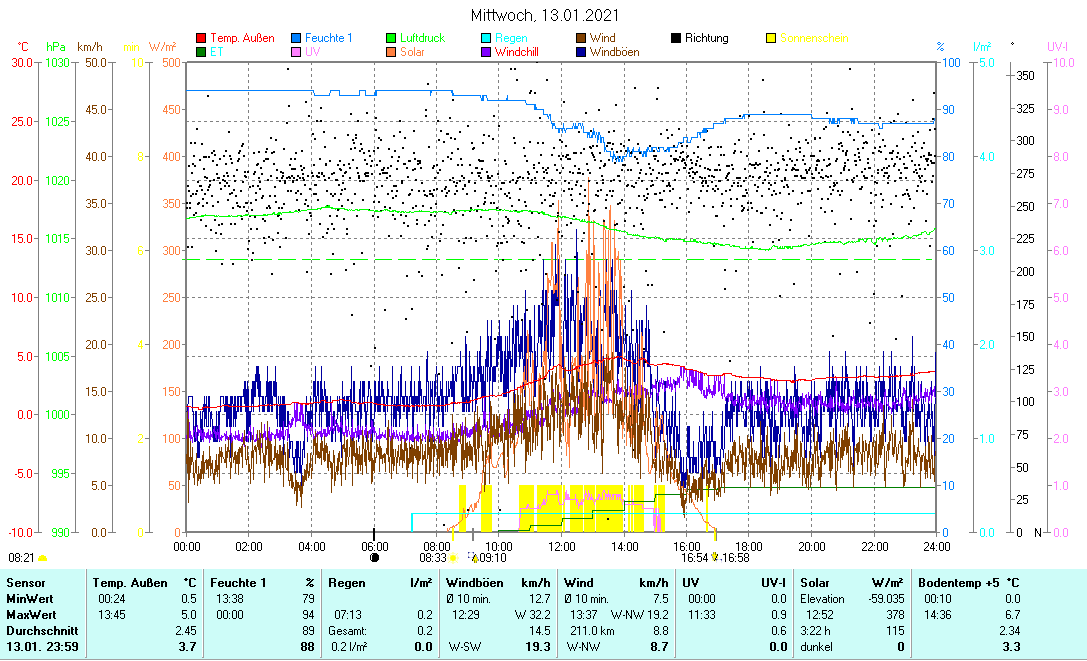Click the yellow Sonnenschein legend square
Screen dimensions: 1087x661
click(770, 38)
